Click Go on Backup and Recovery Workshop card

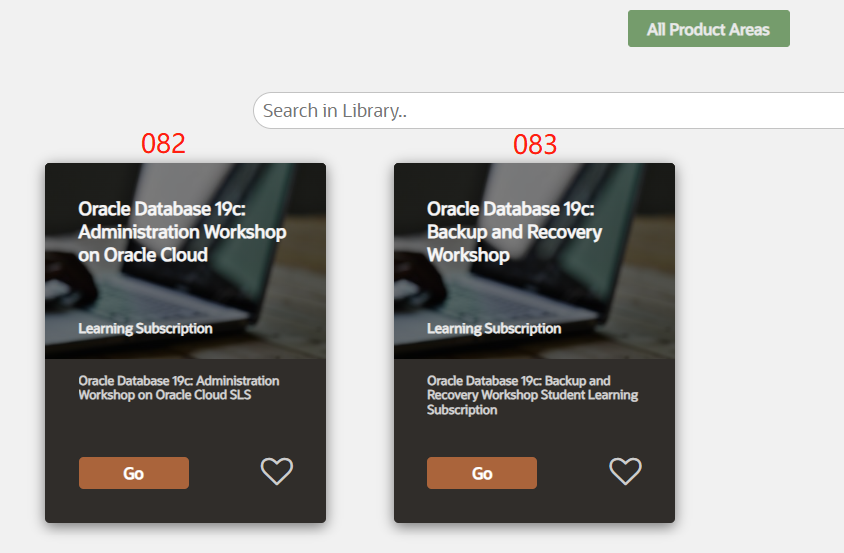[x=482, y=473]
